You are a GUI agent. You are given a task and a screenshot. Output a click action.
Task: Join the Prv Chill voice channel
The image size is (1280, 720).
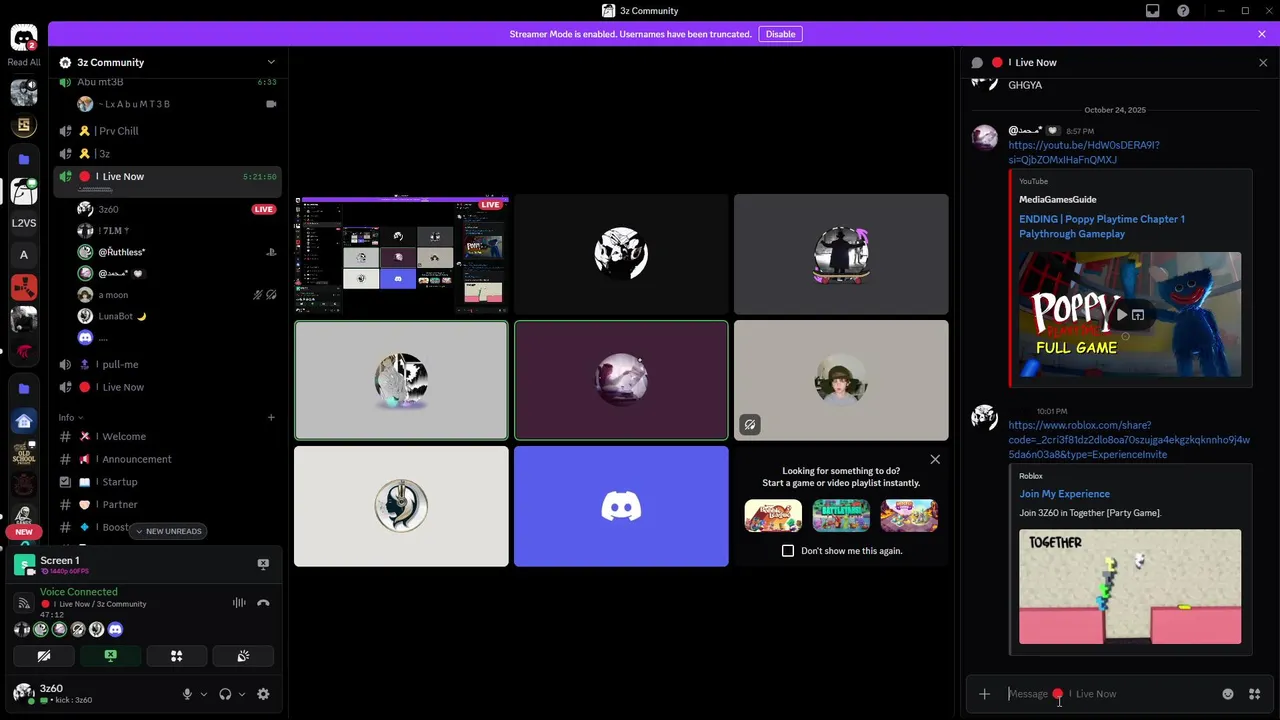(167, 131)
